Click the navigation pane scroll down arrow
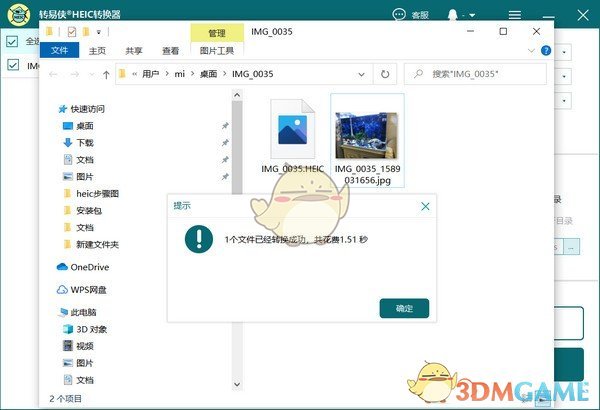 pyautogui.click(x=237, y=384)
